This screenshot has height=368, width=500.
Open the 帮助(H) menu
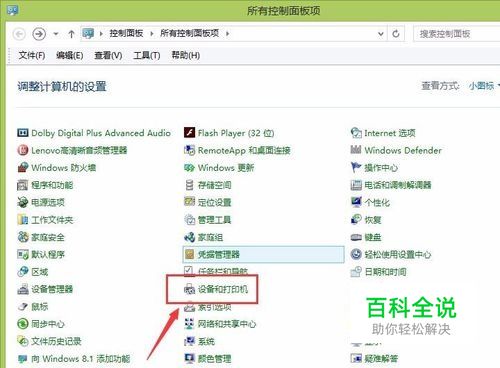pos(186,55)
